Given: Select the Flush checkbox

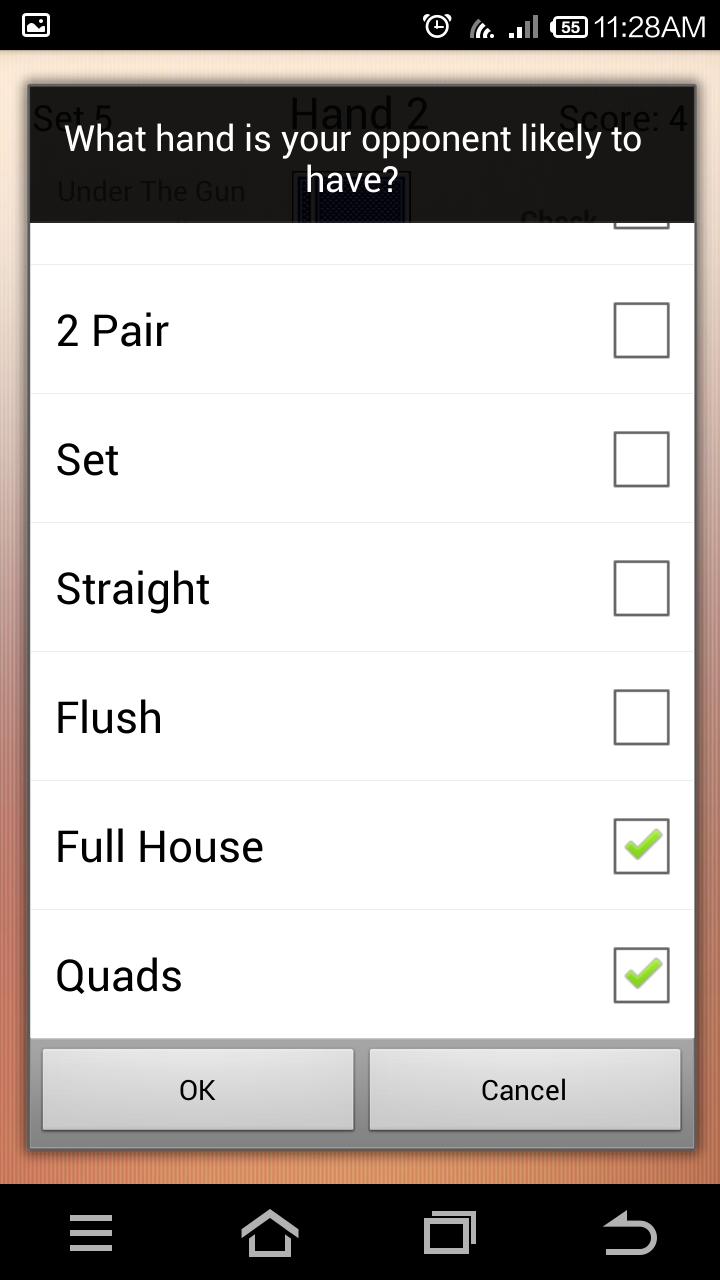Looking at the screenshot, I should 641,717.
